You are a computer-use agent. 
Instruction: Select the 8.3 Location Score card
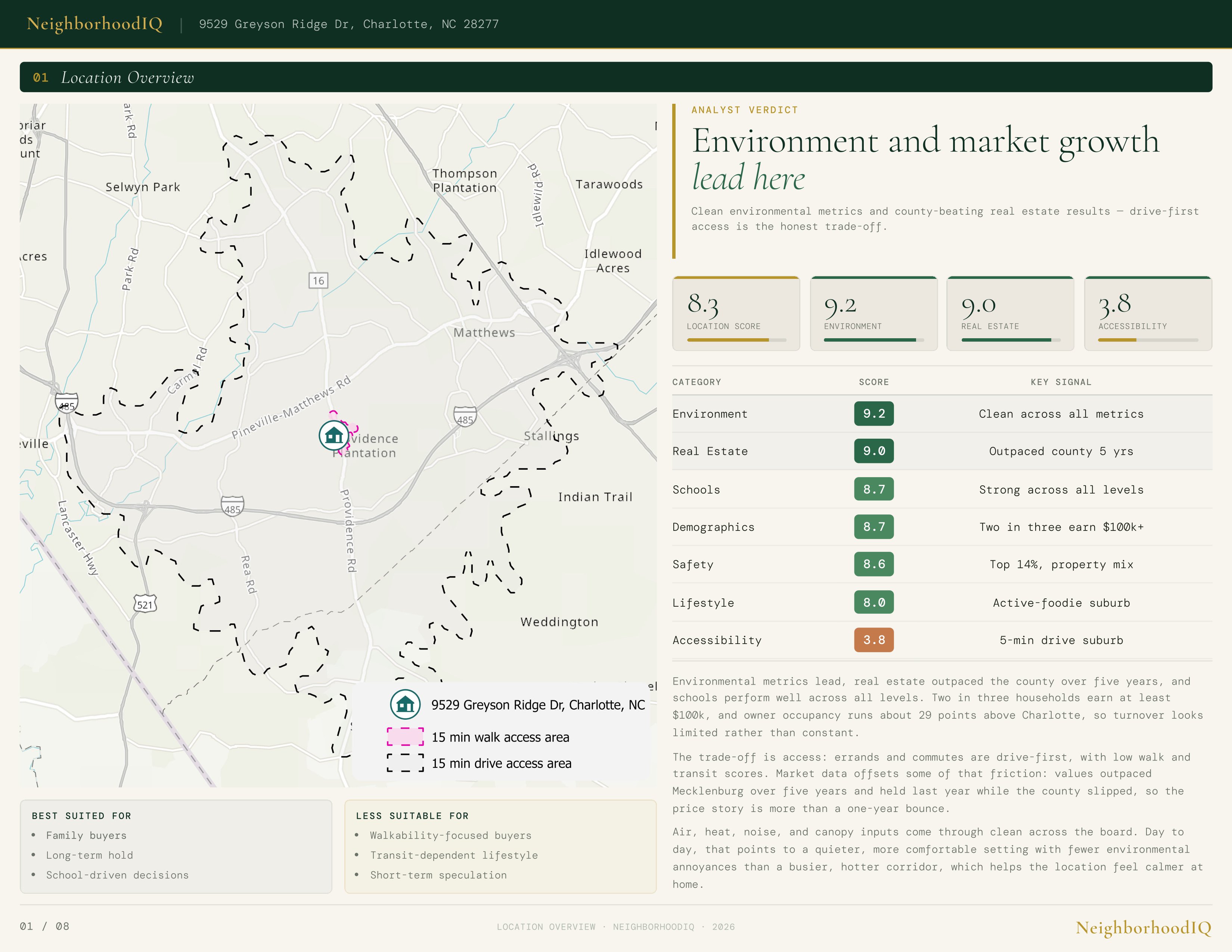pos(736,314)
